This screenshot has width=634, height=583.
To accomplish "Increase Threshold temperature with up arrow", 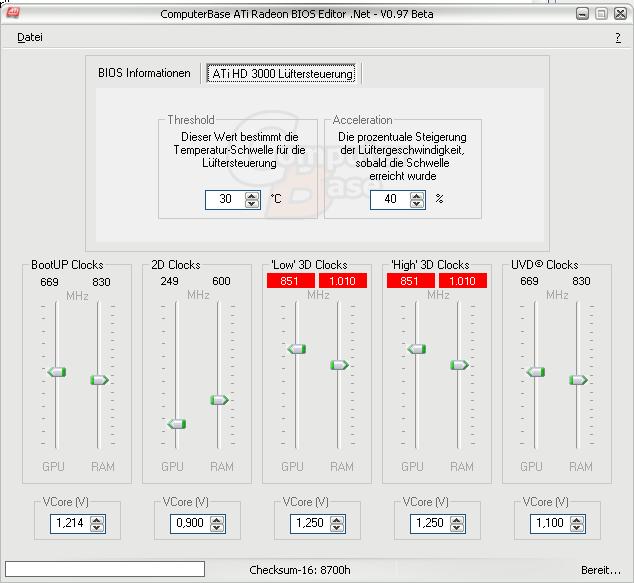I will coord(251,196).
